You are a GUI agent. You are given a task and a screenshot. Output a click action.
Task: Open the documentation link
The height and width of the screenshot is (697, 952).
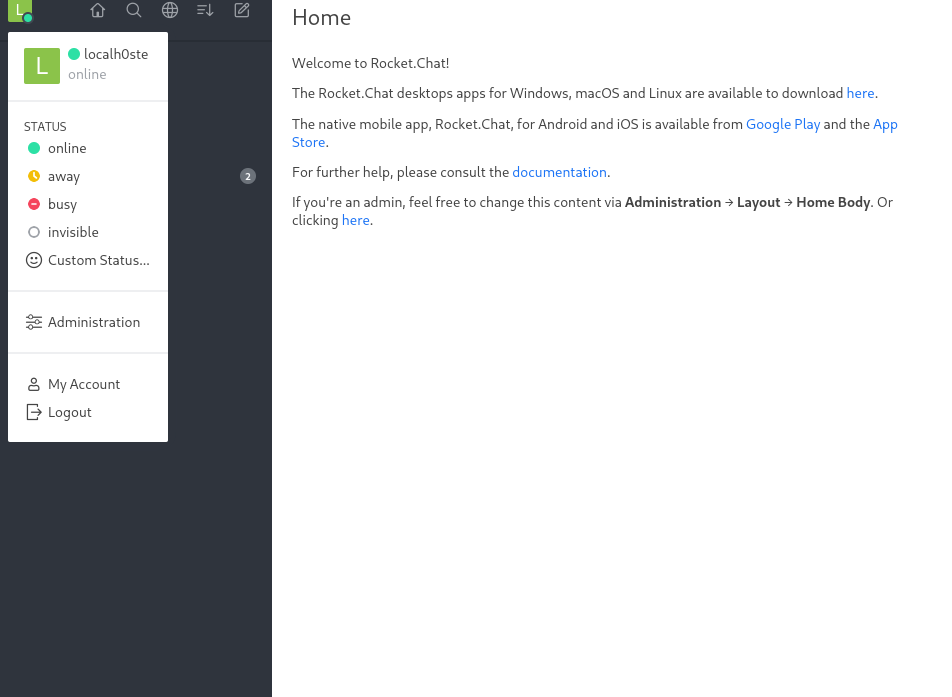[x=559, y=172]
